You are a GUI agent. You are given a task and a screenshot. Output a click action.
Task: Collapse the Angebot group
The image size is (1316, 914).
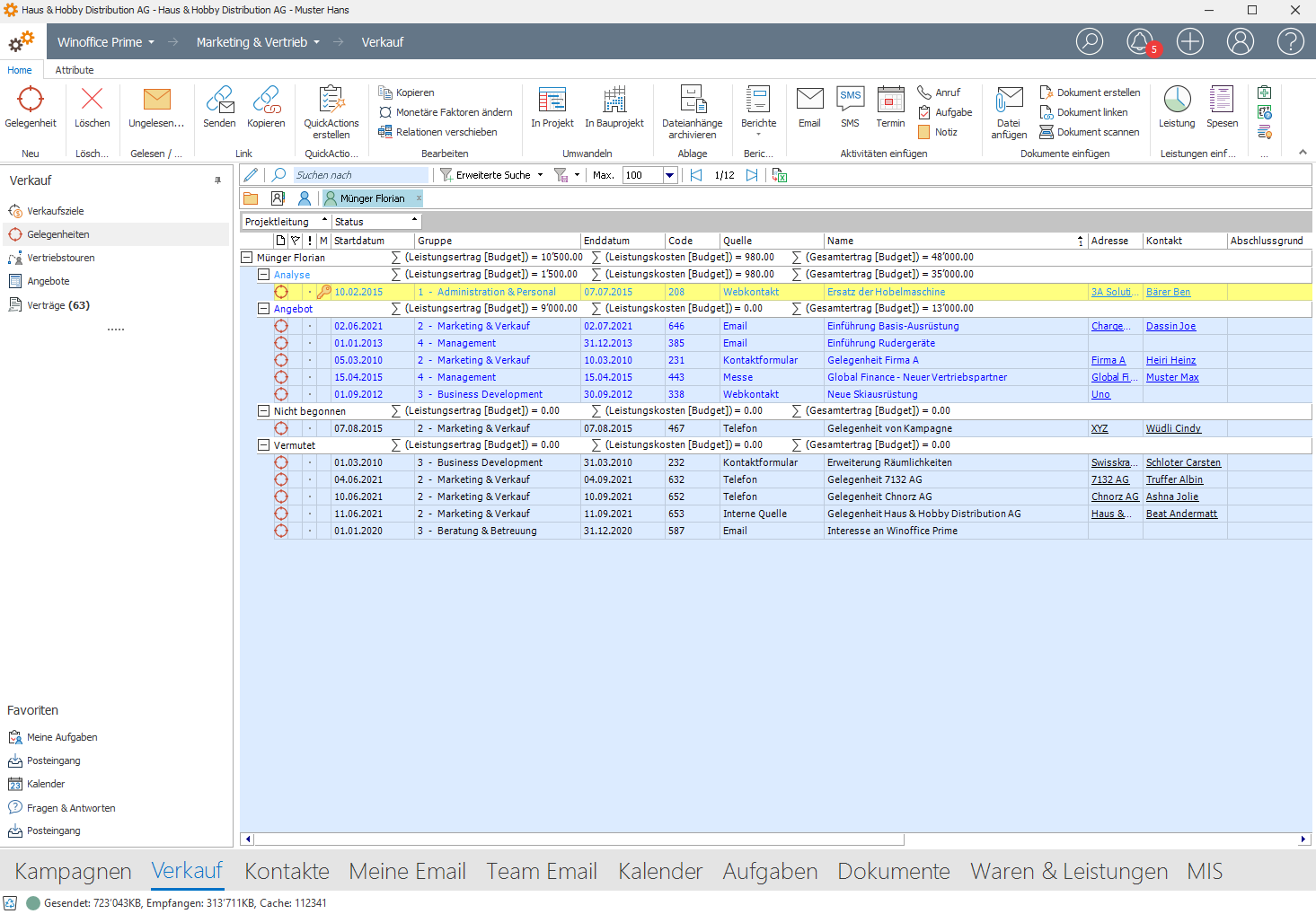263,308
